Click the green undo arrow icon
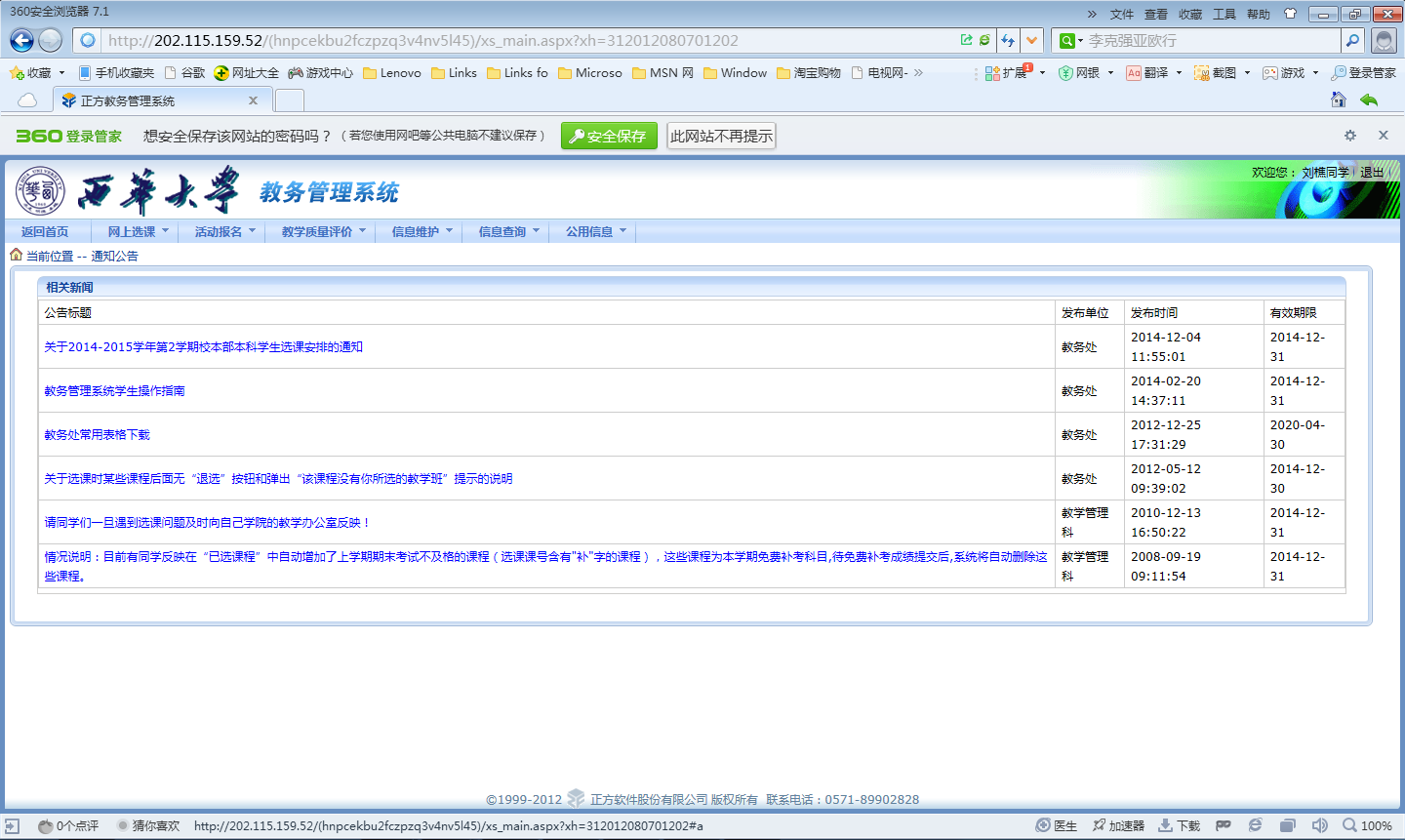This screenshot has height=840, width=1405. pyautogui.click(x=1369, y=100)
